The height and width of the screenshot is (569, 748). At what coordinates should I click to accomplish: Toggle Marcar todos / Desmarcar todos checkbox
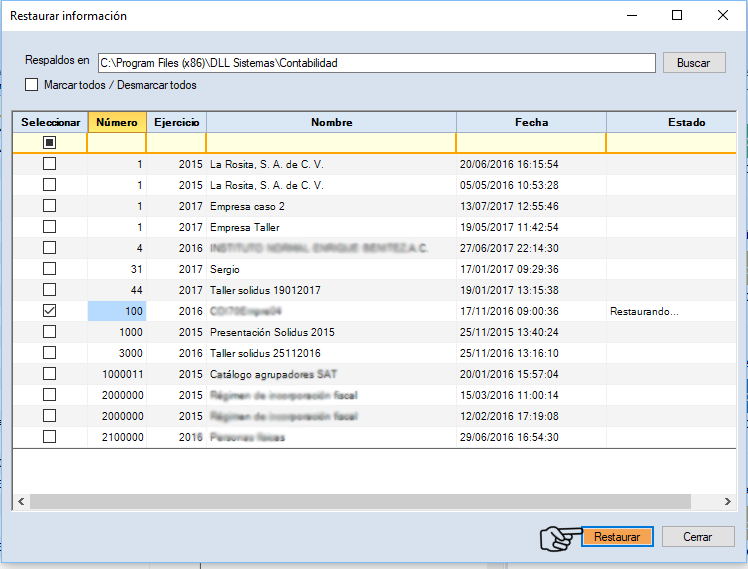coord(32,85)
